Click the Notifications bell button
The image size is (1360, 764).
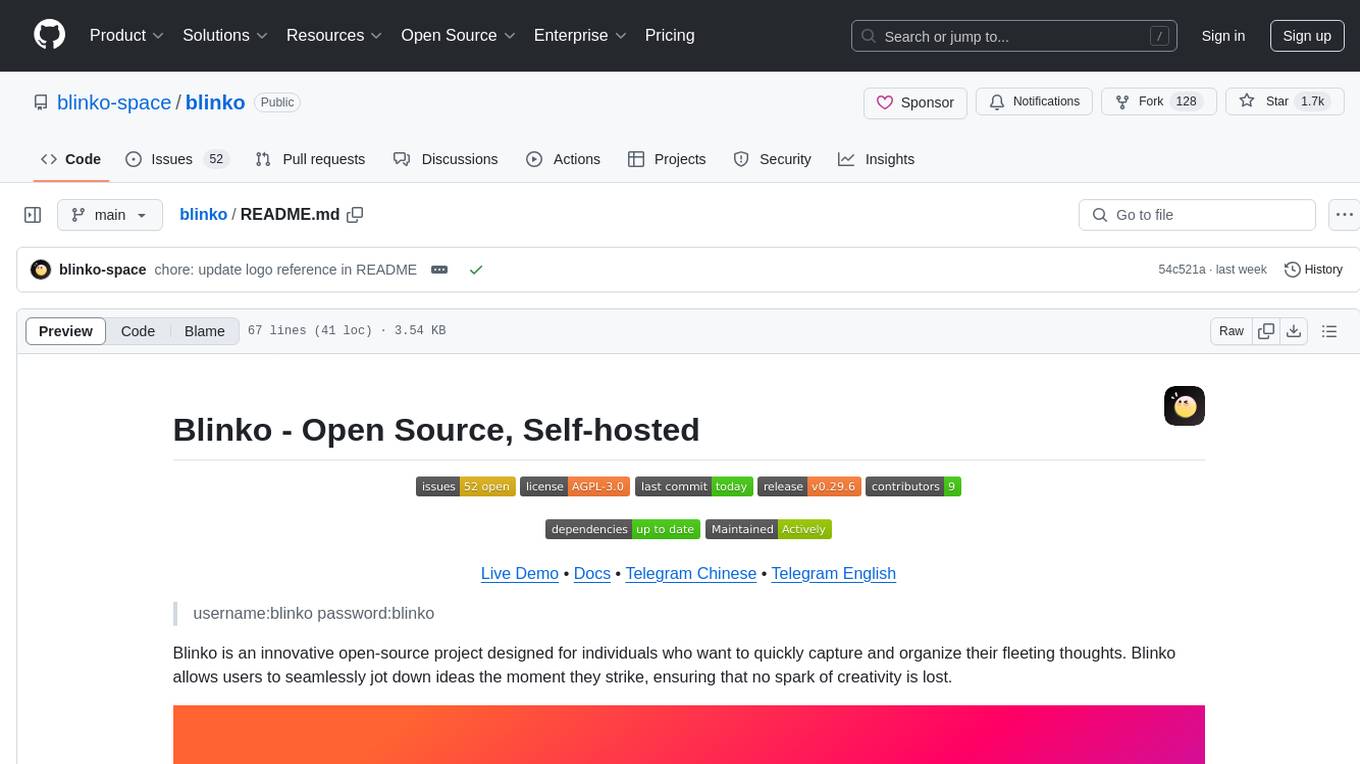(x=1034, y=102)
